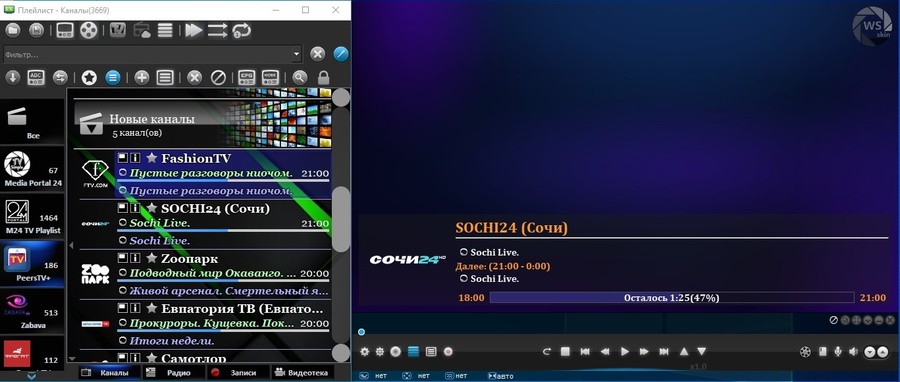Viewport: 900px width, 382px height.
Task: Toggle repeat-one loop icon in top toolbar
Action: coord(242,30)
